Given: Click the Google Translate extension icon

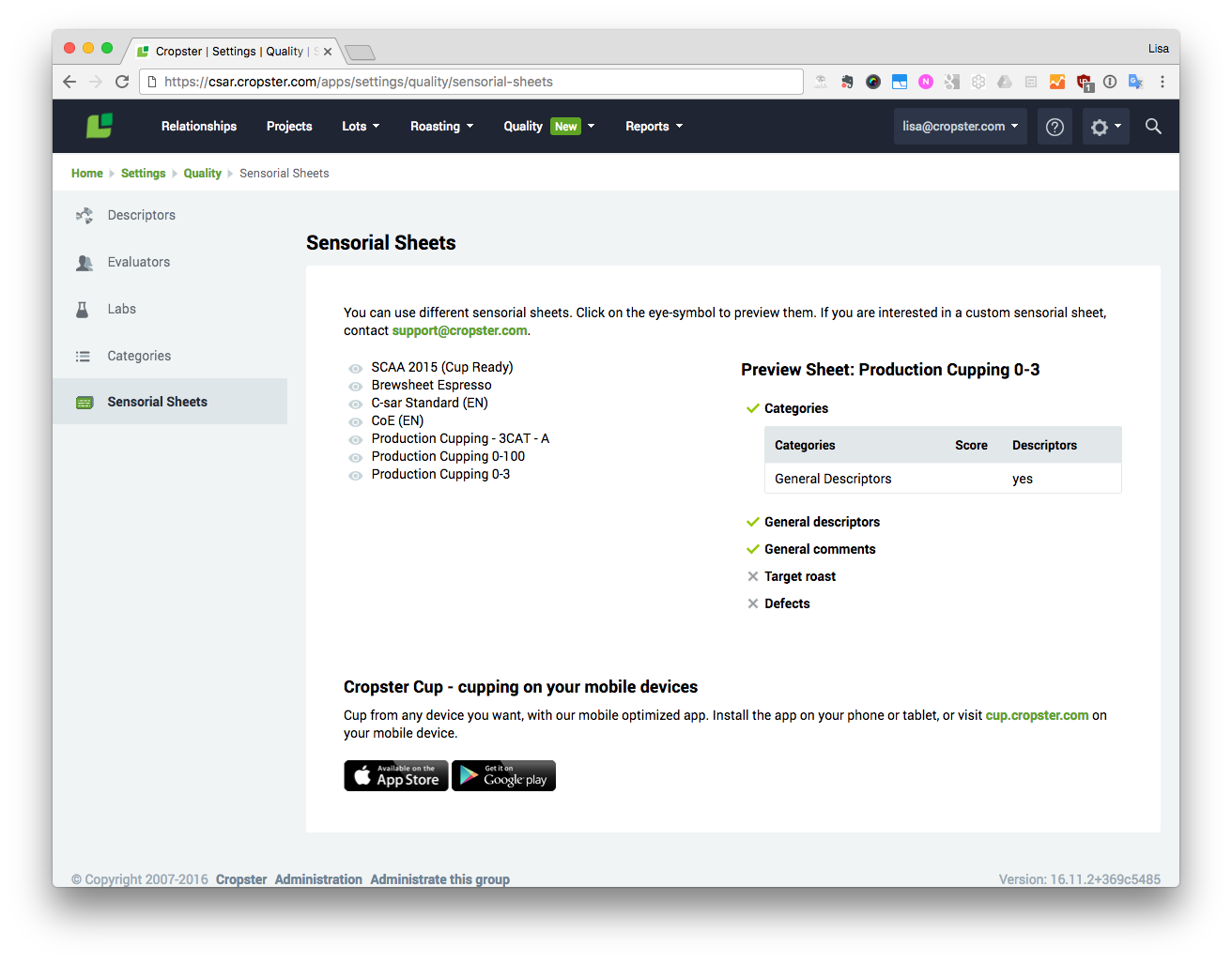Looking at the screenshot, I should (1135, 82).
